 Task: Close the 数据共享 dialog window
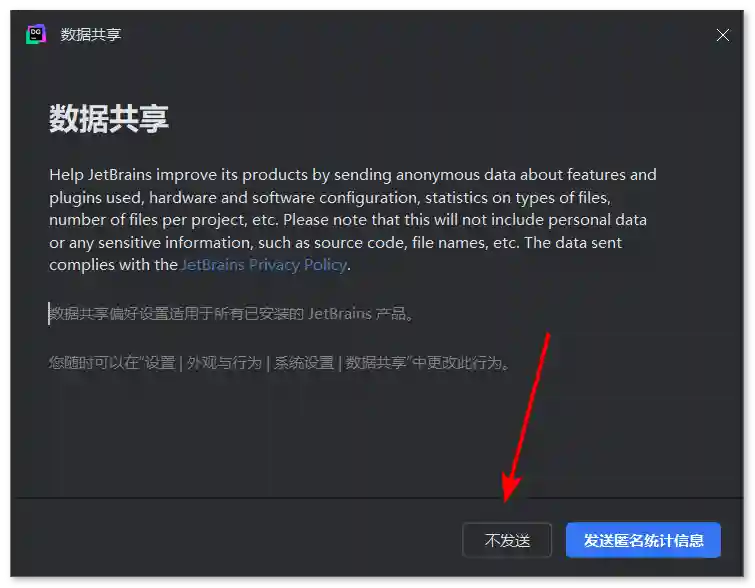723,35
